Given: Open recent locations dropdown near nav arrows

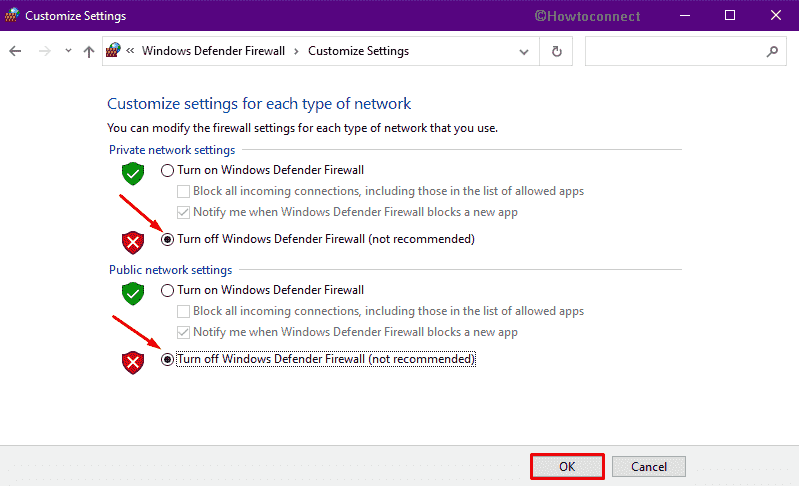Looking at the screenshot, I should coord(68,51).
